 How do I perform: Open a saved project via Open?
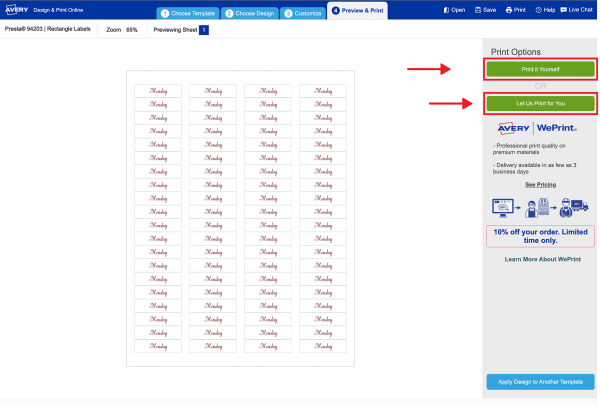click(x=454, y=10)
